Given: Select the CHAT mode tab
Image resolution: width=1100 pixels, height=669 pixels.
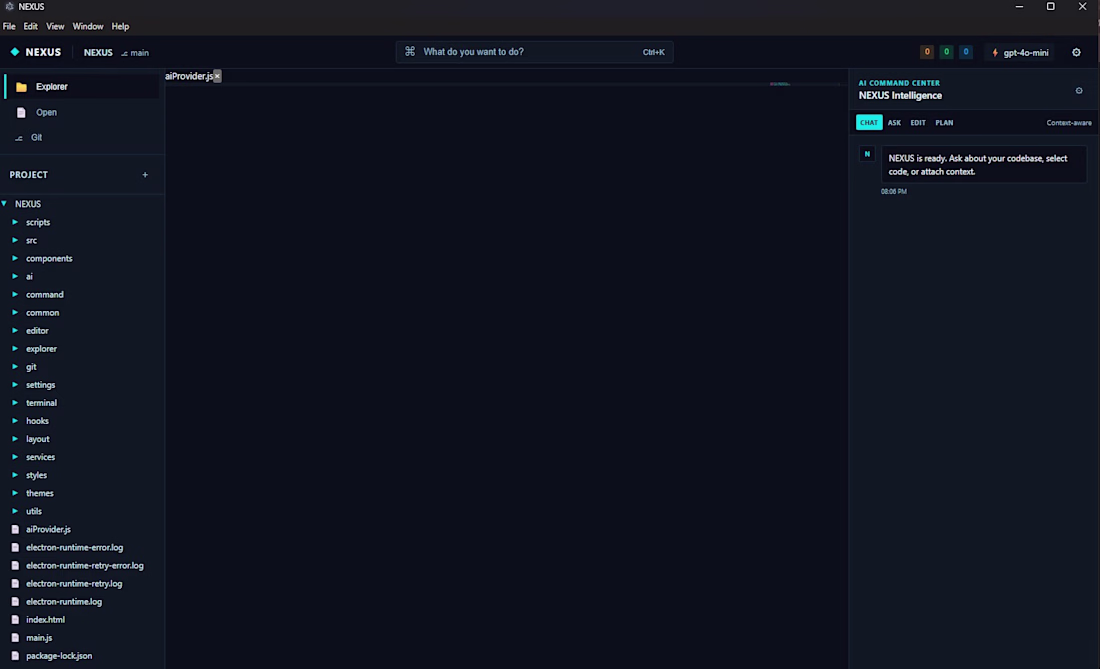Looking at the screenshot, I should pyautogui.click(x=869, y=123).
